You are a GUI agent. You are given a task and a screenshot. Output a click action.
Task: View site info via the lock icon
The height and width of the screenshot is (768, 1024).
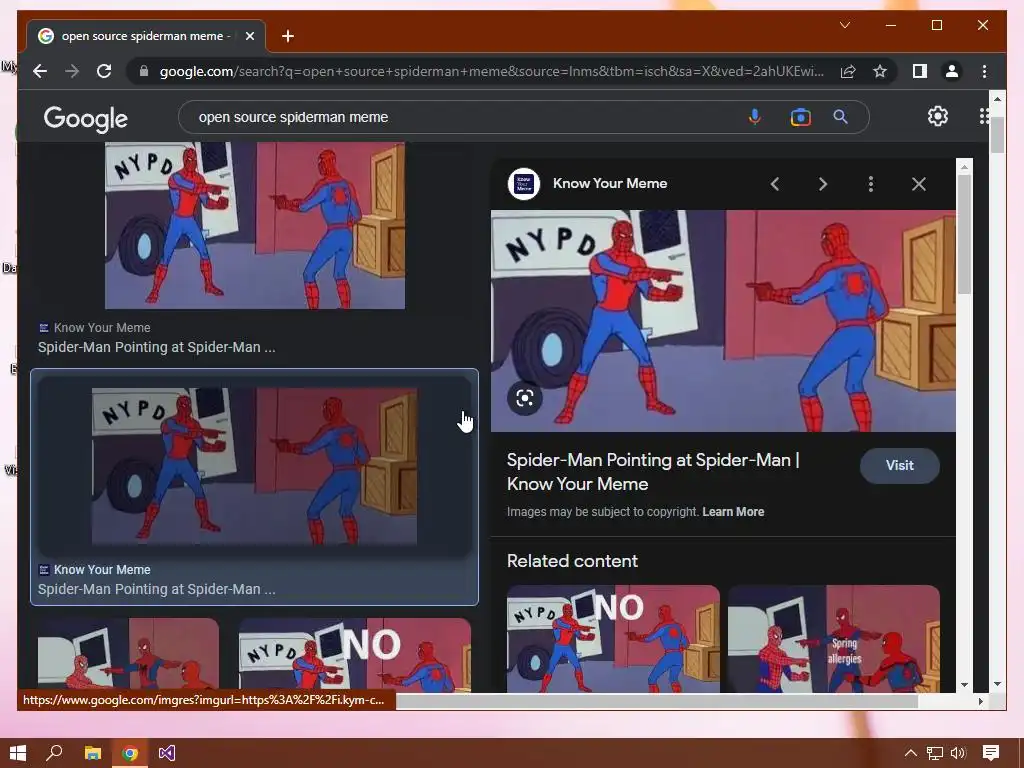click(144, 71)
